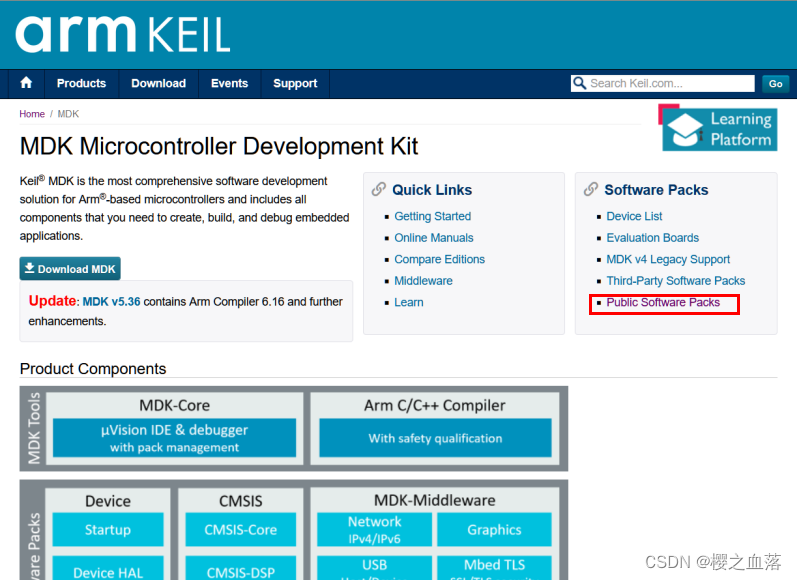This screenshot has width=797, height=580.
Task: Click the Software Packs heading
Action: (x=656, y=190)
